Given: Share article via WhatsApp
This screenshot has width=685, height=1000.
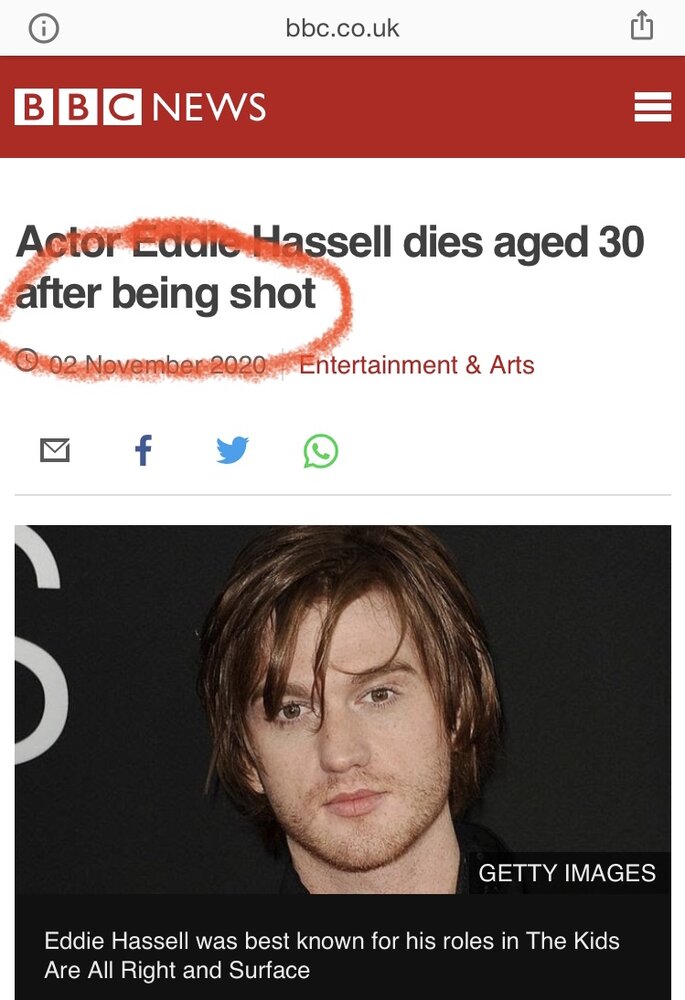Looking at the screenshot, I should tap(321, 451).
